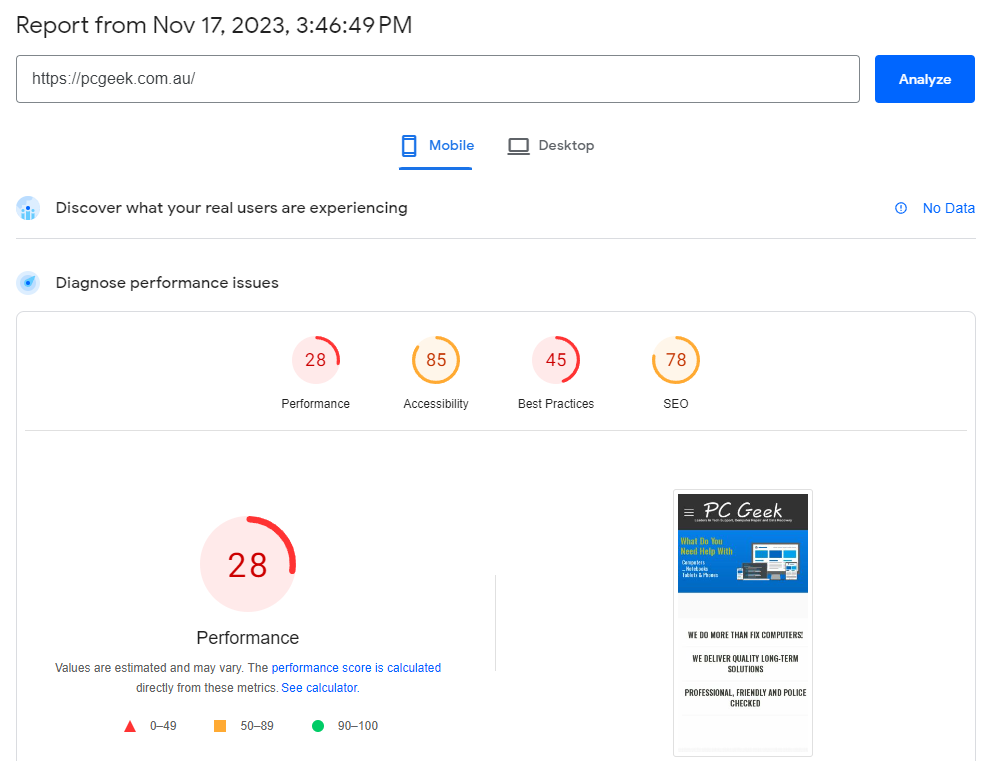Click the Diagnose performance issues icon
This screenshot has width=986, height=761.
pos(28,283)
